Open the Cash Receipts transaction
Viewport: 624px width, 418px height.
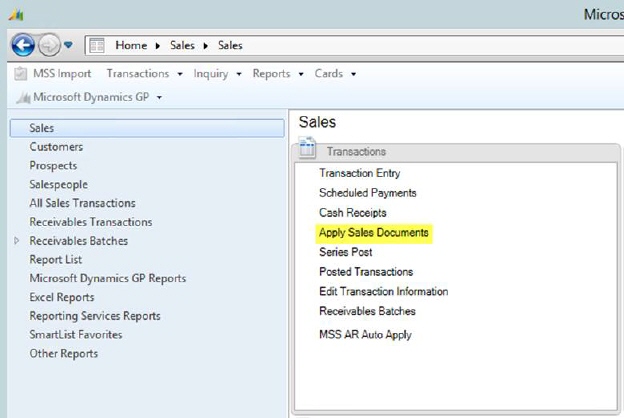click(352, 213)
